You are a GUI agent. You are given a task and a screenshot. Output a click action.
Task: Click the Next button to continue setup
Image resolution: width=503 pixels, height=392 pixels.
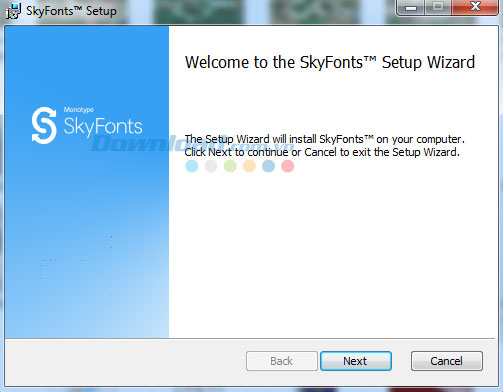[356, 361]
